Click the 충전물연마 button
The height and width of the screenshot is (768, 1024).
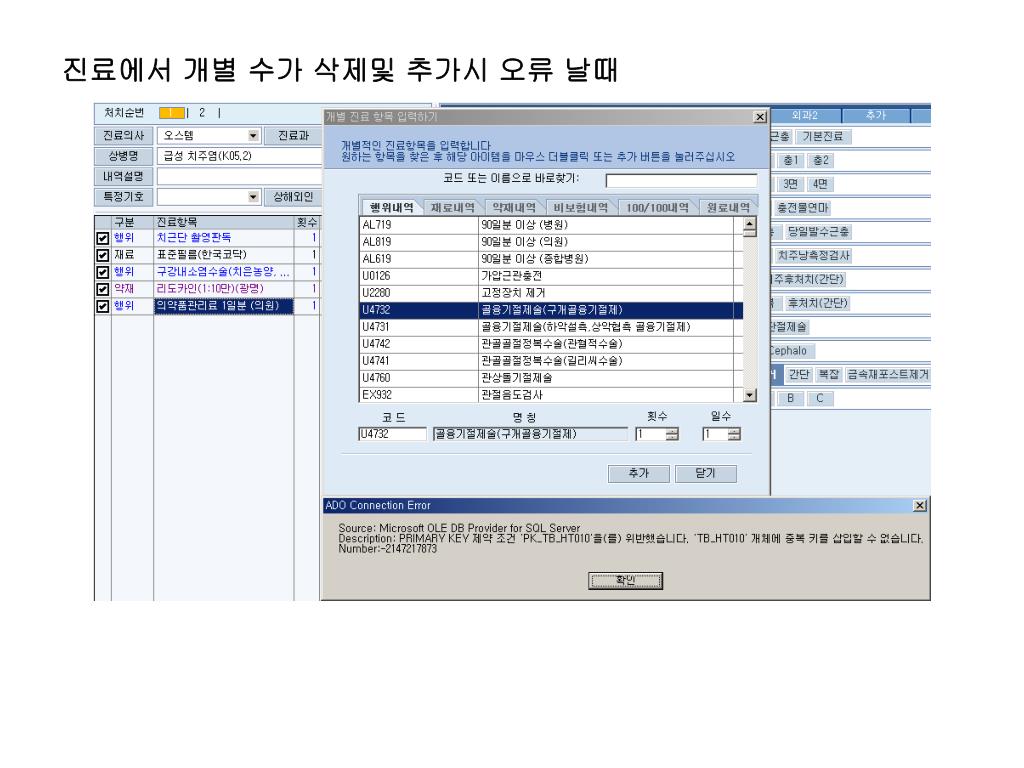(802, 208)
